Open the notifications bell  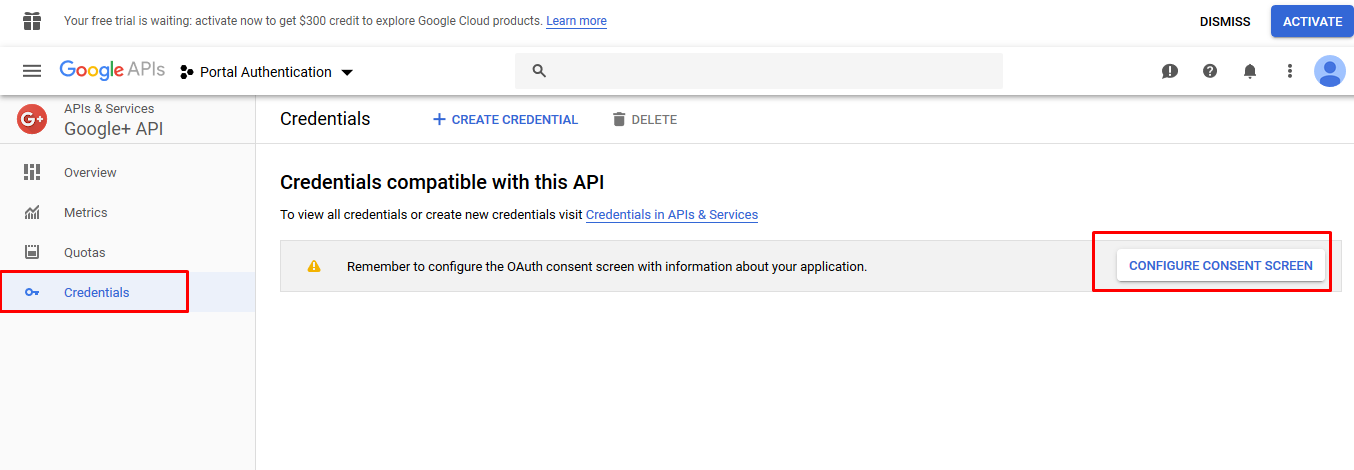(x=1250, y=71)
